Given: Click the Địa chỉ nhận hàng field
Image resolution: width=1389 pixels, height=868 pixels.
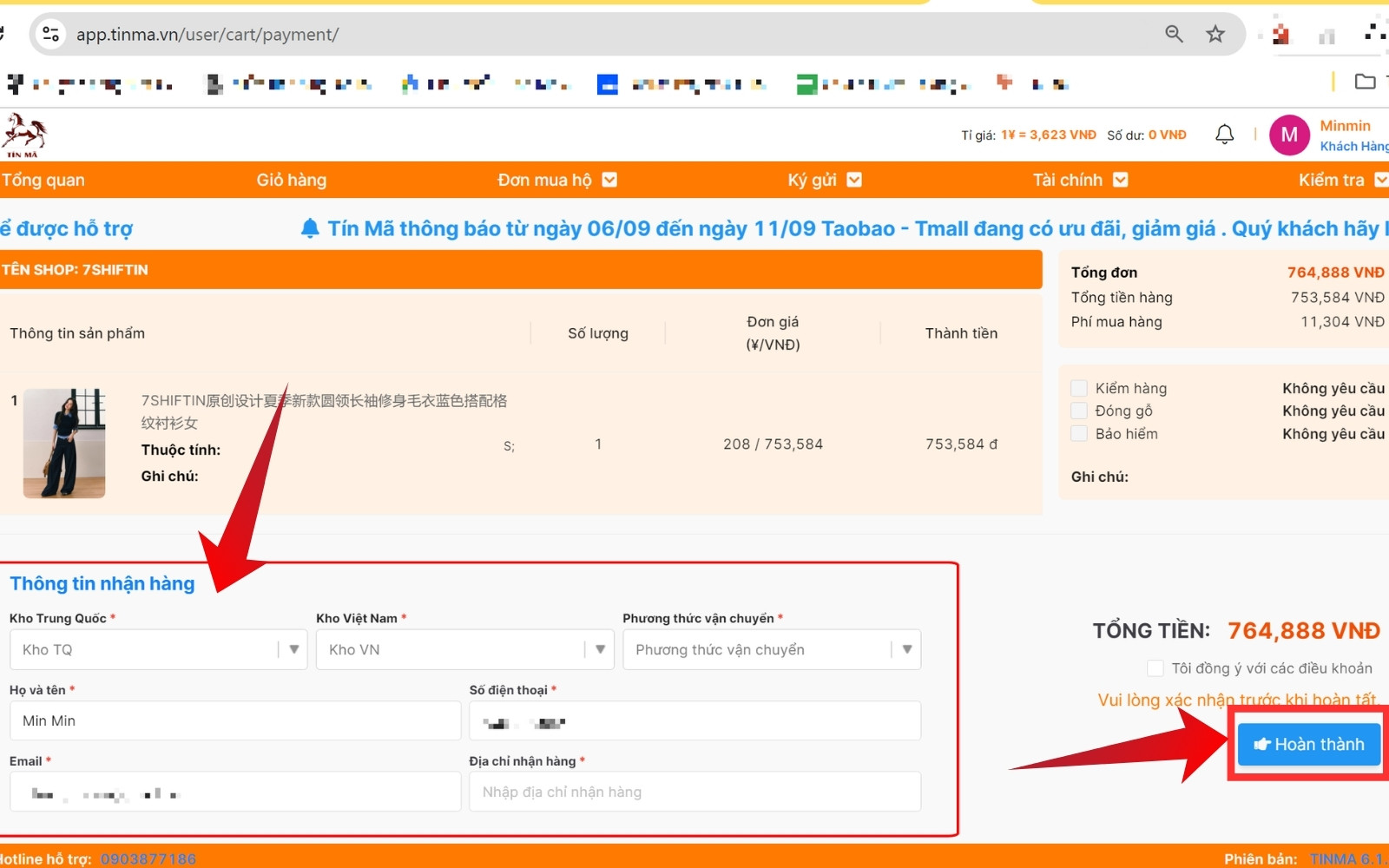Looking at the screenshot, I should (695, 792).
